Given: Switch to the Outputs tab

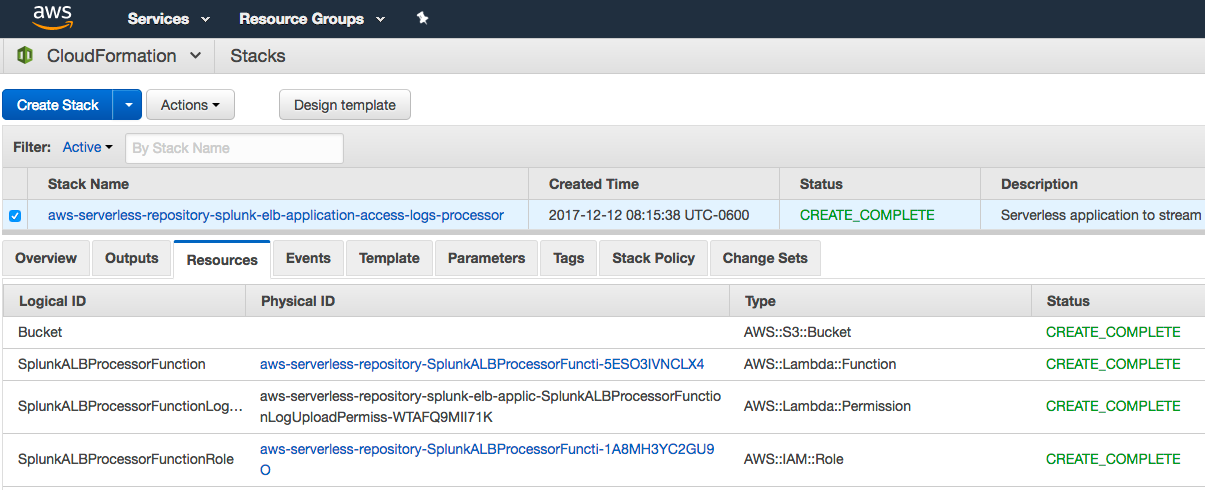Looking at the screenshot, I should coord(132,258).
